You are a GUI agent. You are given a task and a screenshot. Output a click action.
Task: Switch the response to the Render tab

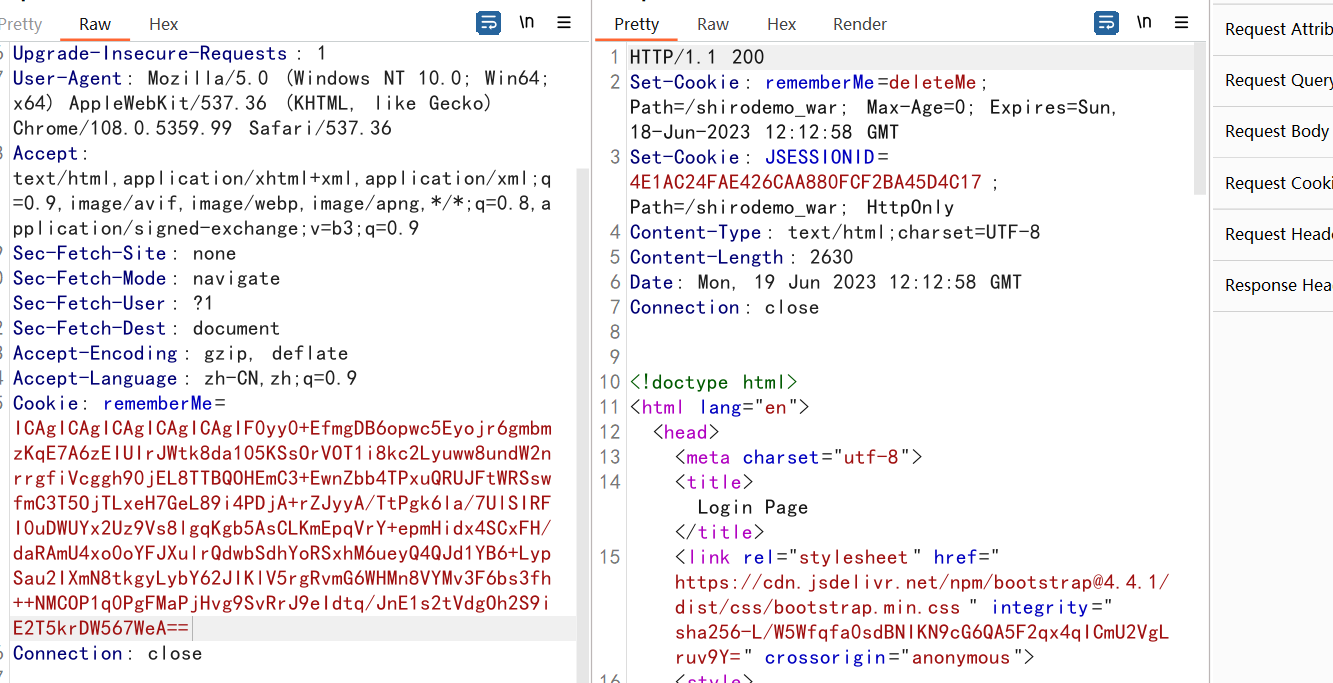click(860, 24)
